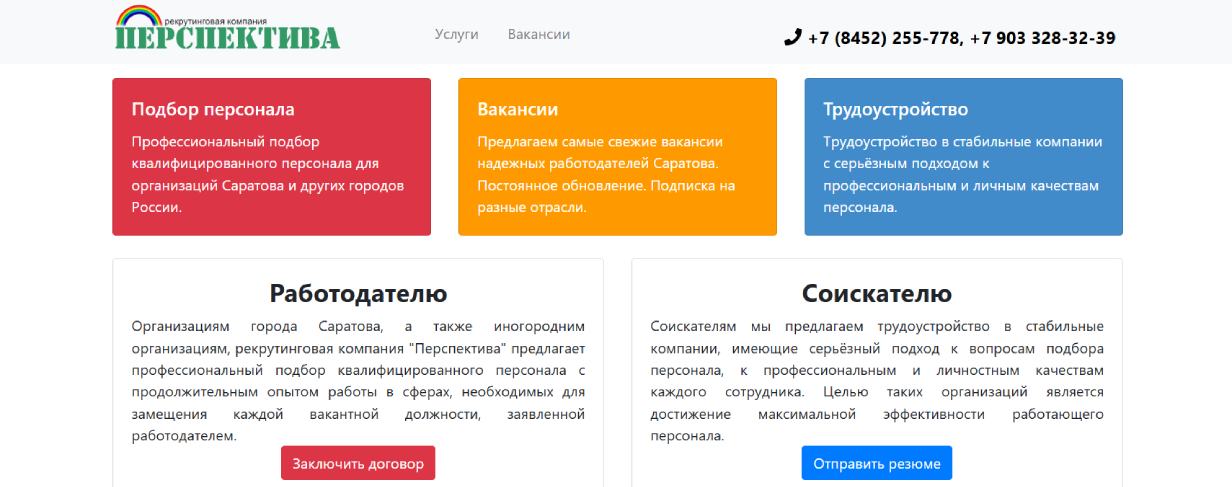The height and width of the screenshot is (487, 1232).
Task: Click phone number +7 (8452) 255-778
Action: (884, 38)
